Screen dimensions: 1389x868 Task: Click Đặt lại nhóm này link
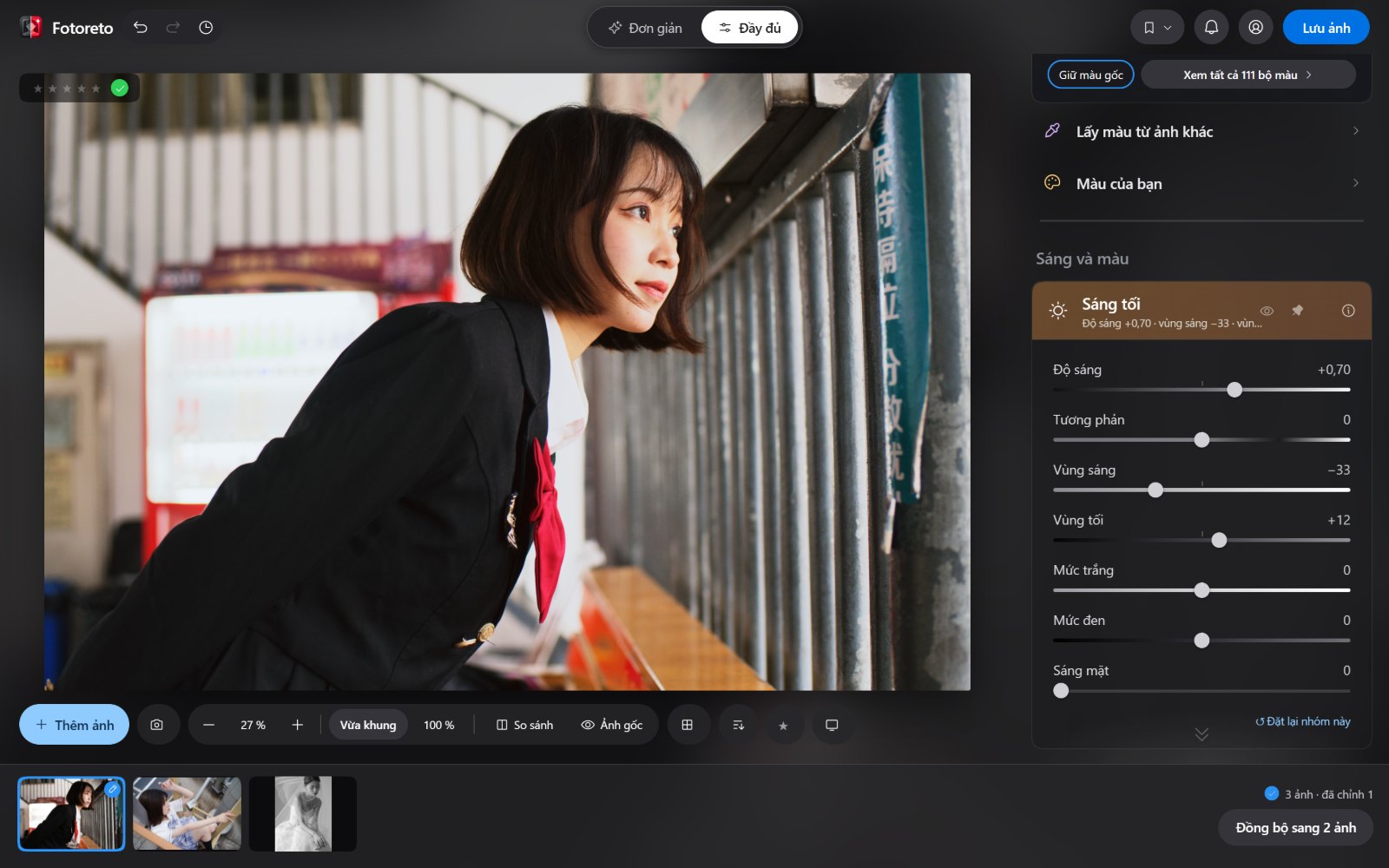pyautogui.click(x=1303, y=721)
